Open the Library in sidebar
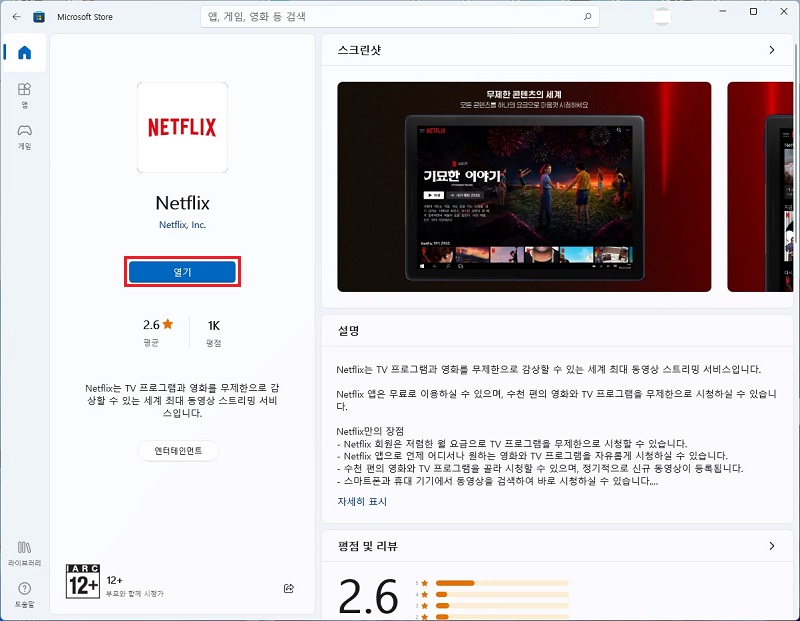The width and height of the screenshot is (800, 621). pos(24,553)
